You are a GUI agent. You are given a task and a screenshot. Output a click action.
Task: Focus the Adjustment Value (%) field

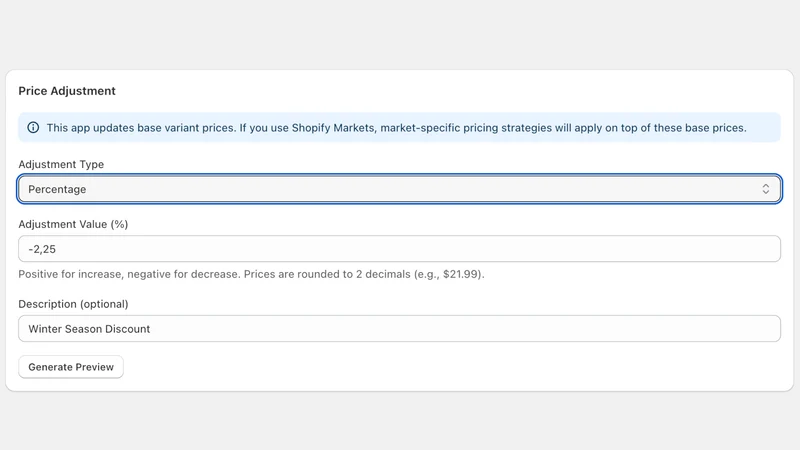[399, 249]
